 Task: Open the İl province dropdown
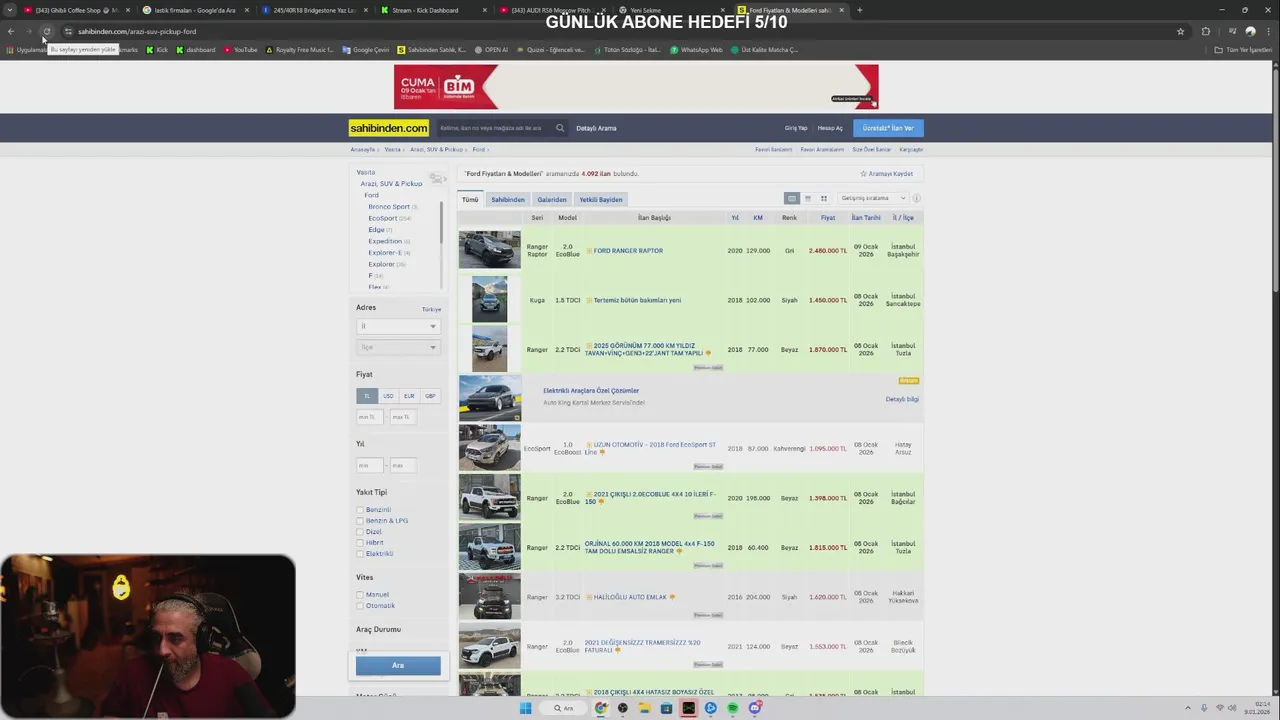pyautogui.click(x=398, y=326)
